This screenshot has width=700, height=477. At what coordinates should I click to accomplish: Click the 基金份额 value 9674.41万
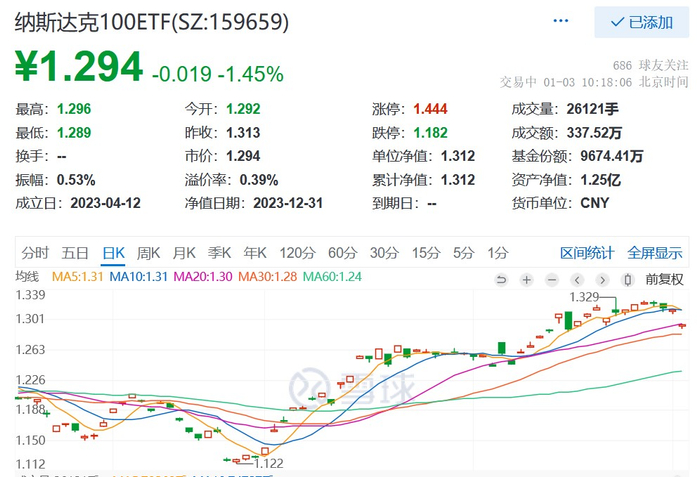(x=612, y=156)
